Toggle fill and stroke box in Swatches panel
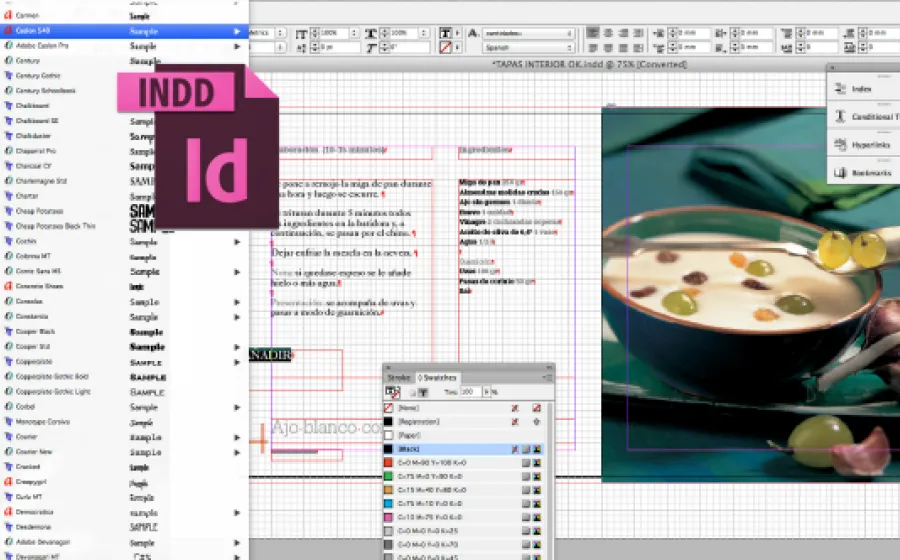 point(393,392)
